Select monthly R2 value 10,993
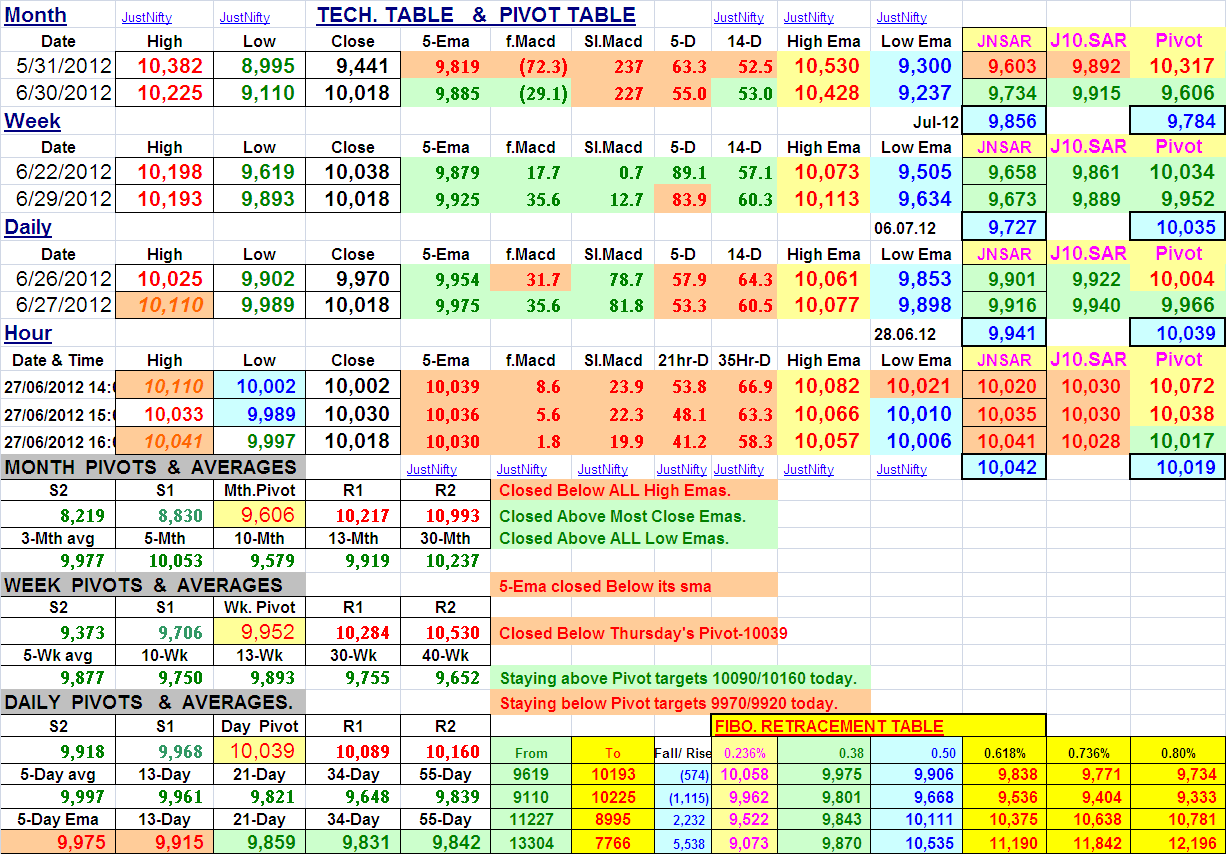 pyautogui.click(x=446, y=516)
